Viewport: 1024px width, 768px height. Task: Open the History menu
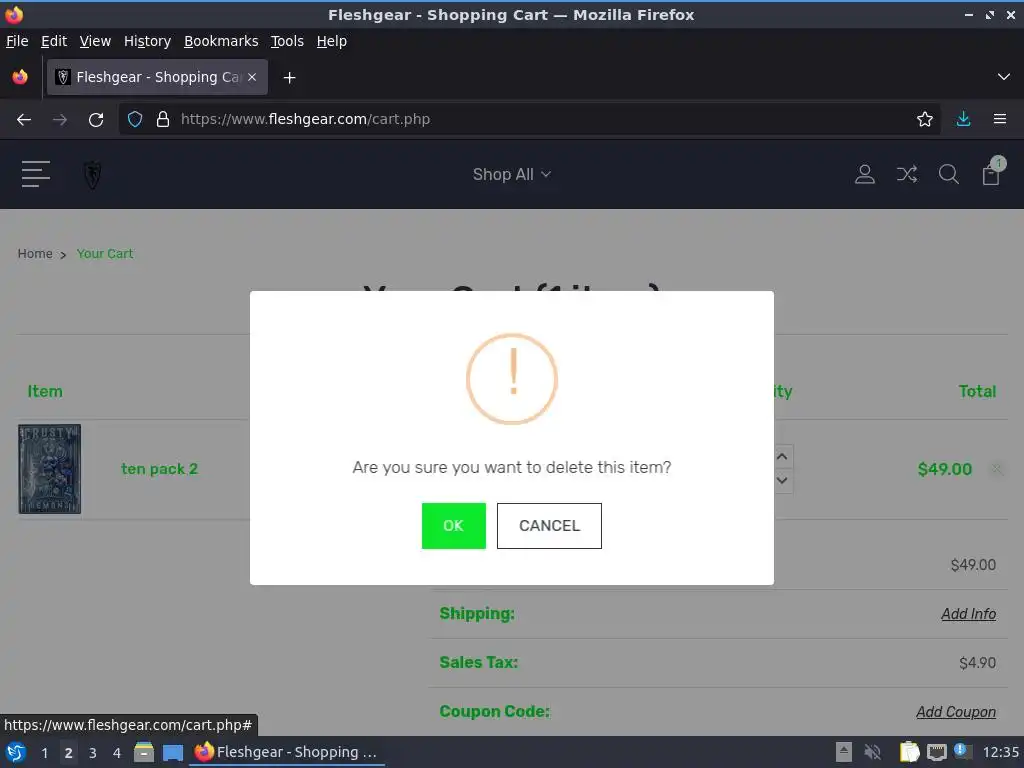click(147, 41)
